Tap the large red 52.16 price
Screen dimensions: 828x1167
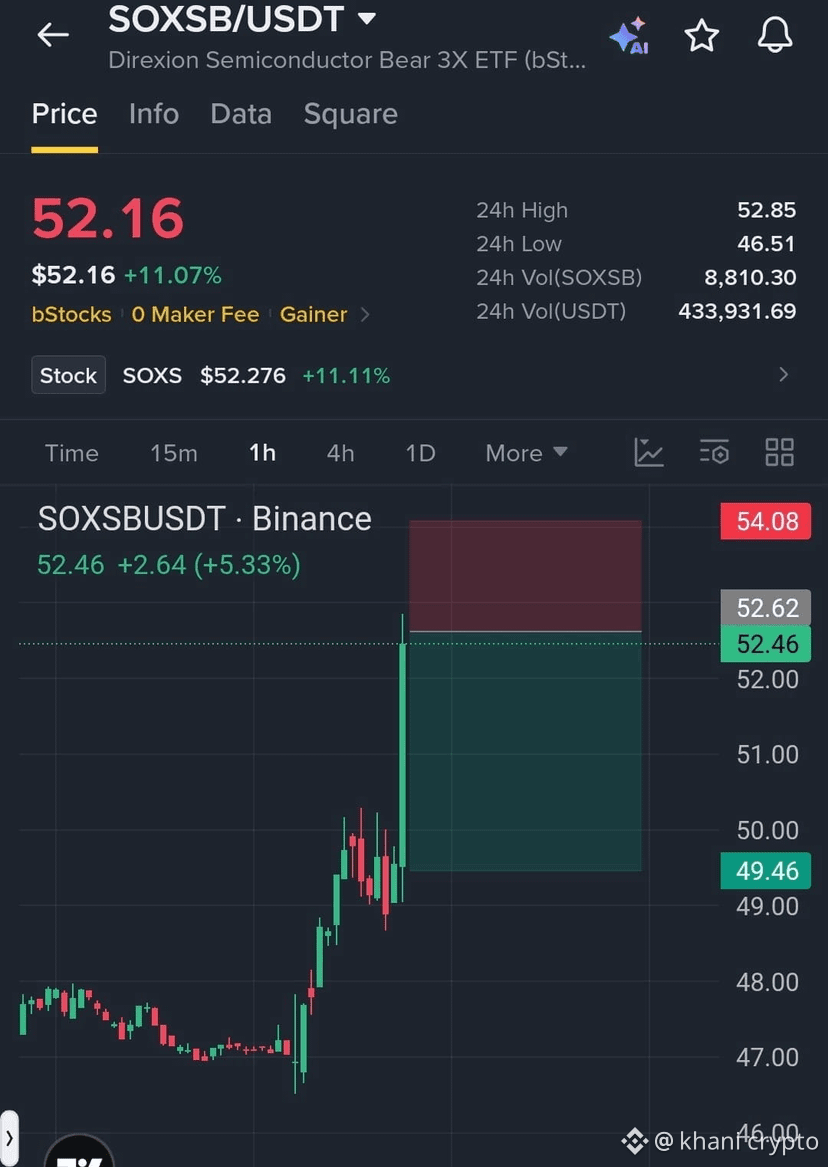coord(108,218)
